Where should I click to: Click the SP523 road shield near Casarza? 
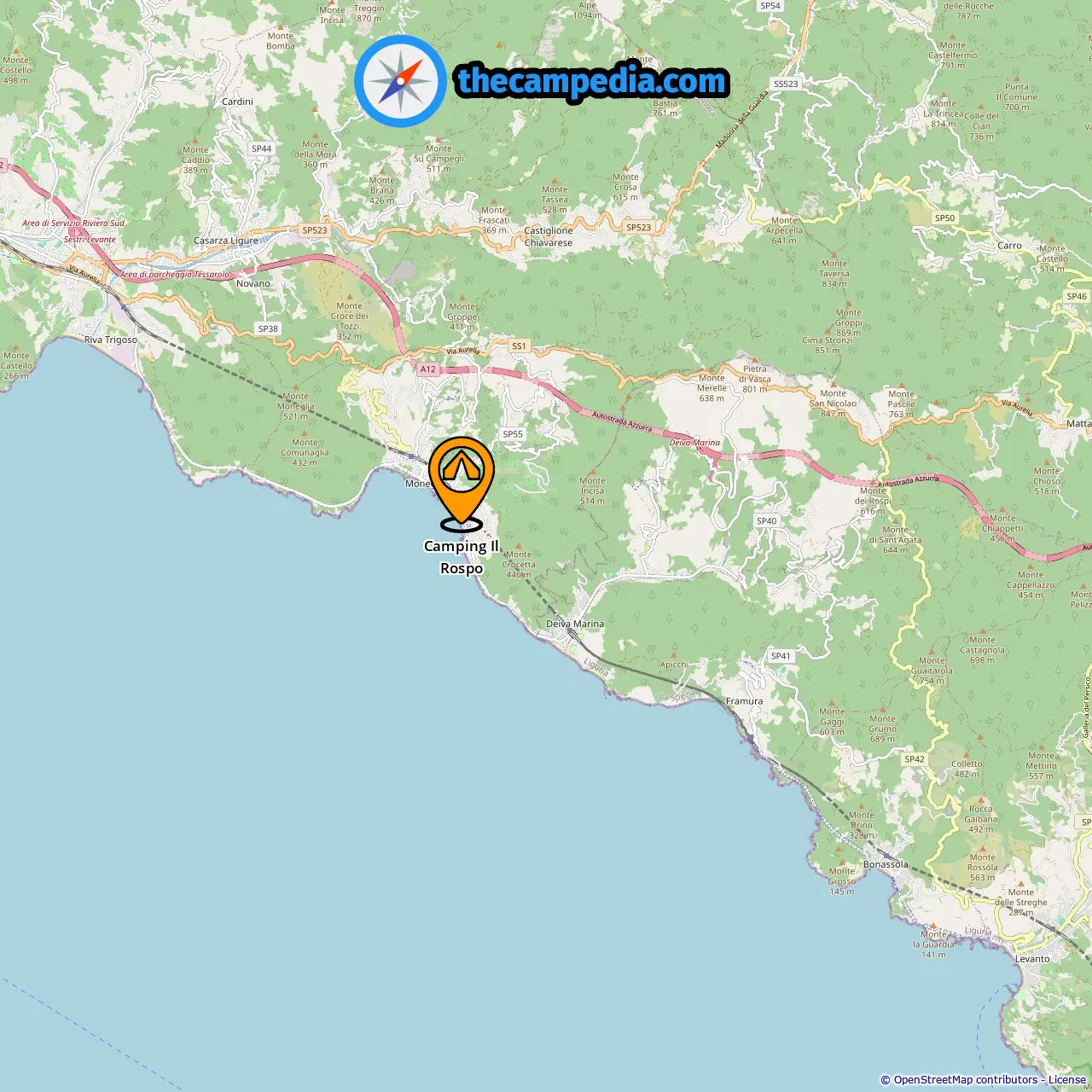[315, 230]
